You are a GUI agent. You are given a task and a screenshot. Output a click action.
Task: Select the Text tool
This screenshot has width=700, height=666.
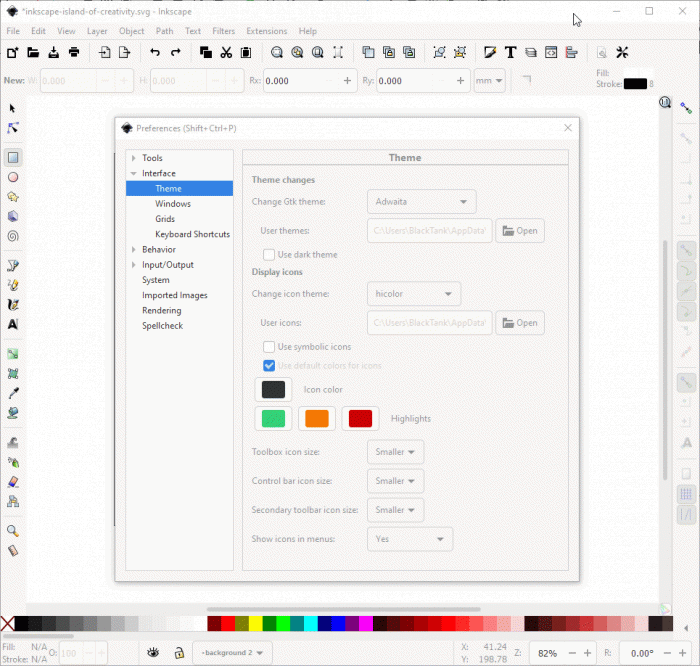[x=13, y=324]
